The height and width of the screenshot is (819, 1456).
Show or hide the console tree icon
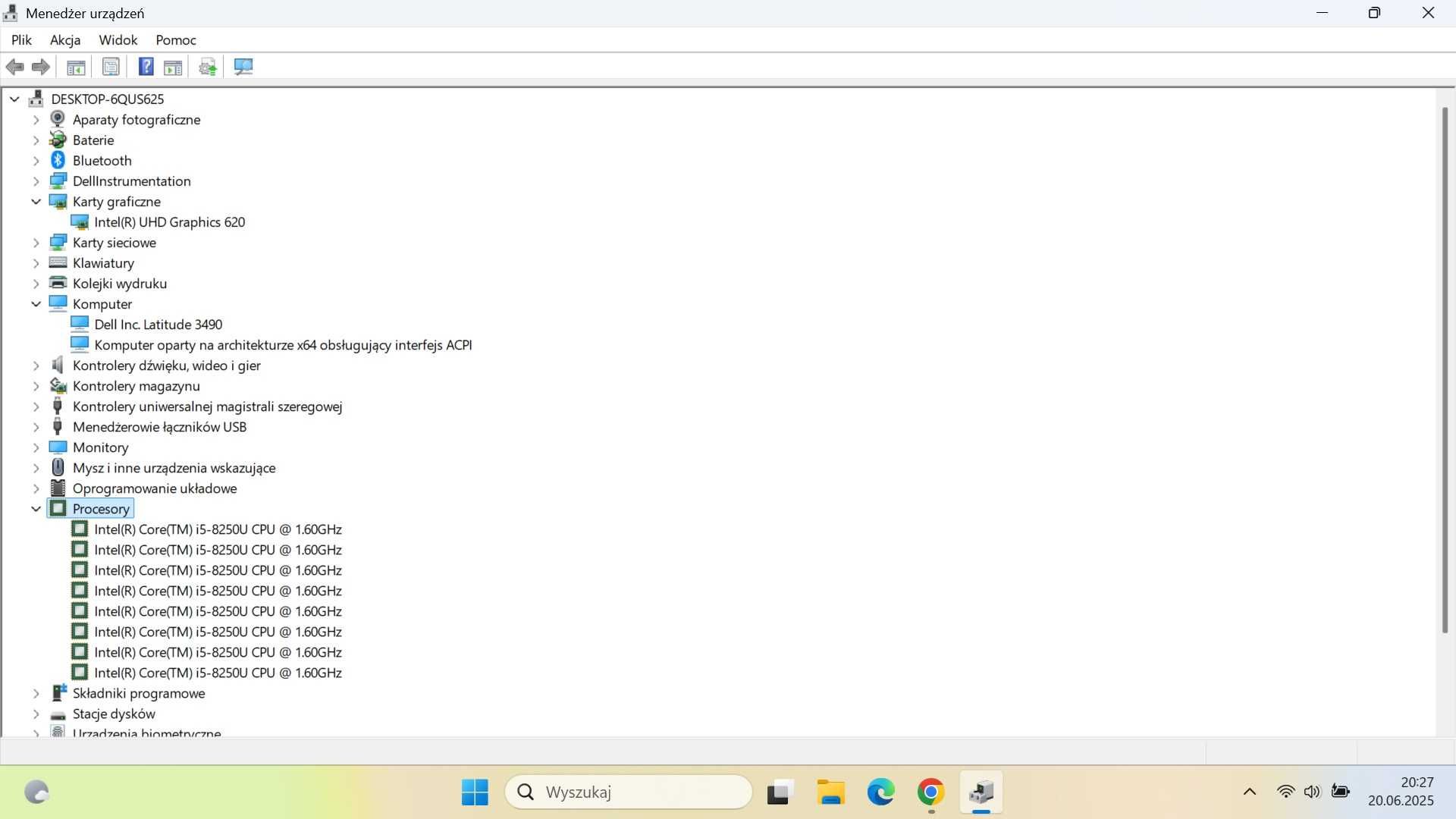76,67
